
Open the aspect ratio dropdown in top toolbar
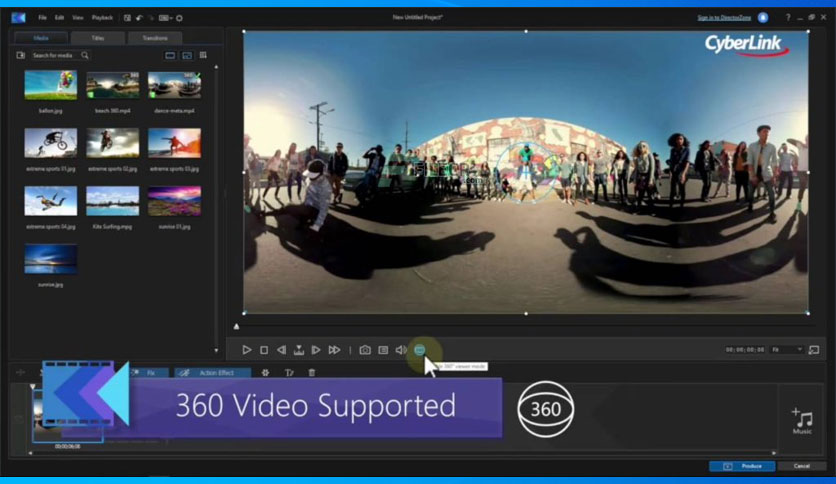click(165, 18)
